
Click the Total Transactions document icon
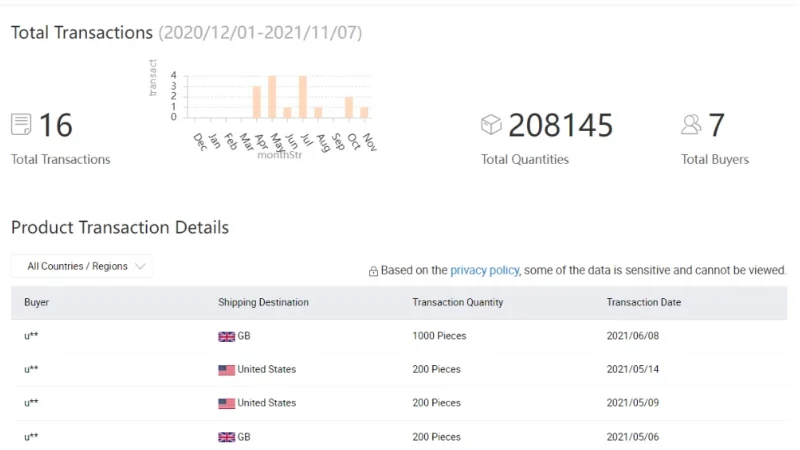pos(21,125)
